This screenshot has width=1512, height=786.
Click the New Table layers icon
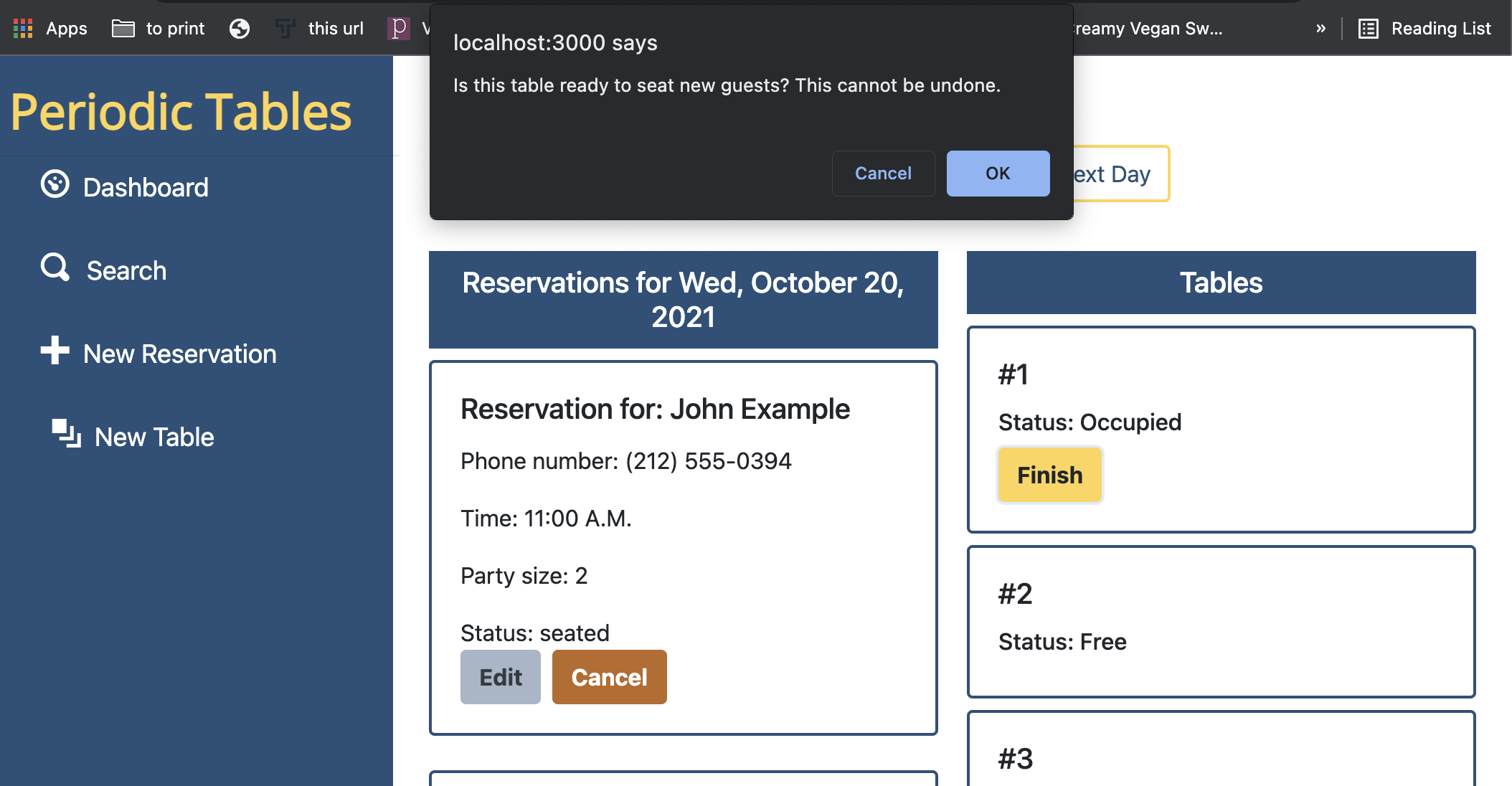66,433
